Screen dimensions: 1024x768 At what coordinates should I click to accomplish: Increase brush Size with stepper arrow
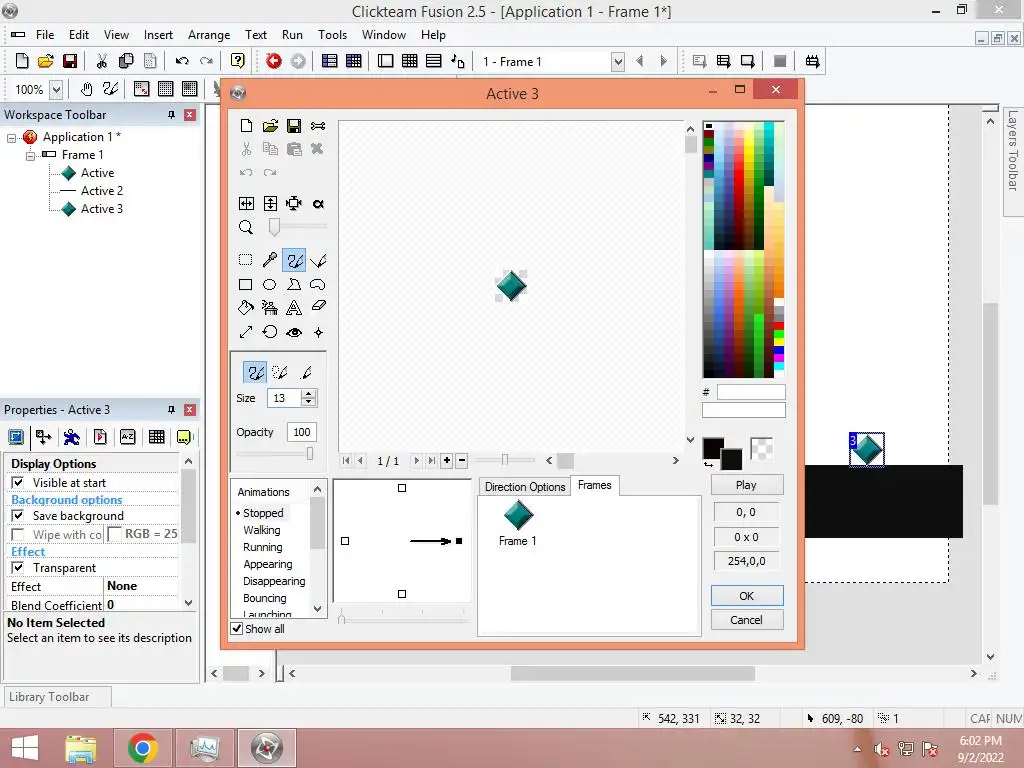pos(310,394)
